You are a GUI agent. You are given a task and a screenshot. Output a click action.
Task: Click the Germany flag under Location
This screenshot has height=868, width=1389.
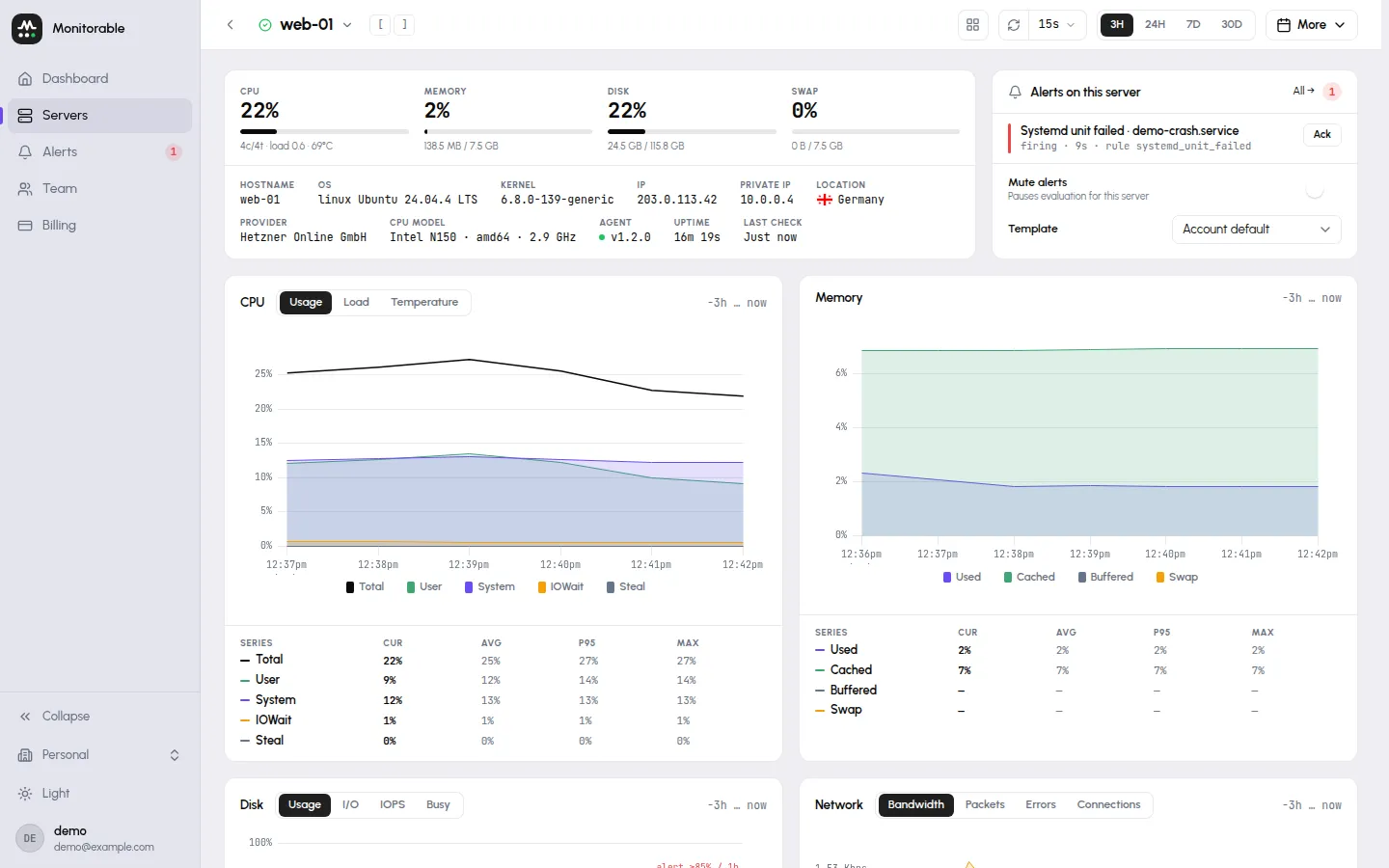coord(825,200)
